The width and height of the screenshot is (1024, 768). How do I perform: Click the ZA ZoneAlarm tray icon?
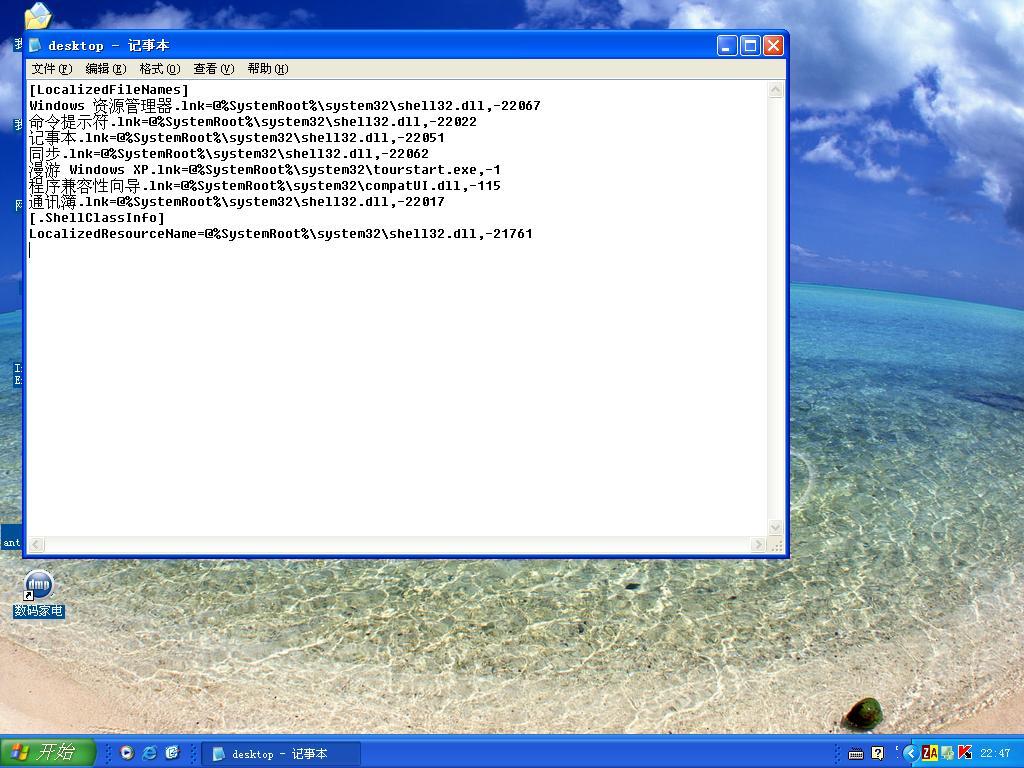tap(929, 753)
